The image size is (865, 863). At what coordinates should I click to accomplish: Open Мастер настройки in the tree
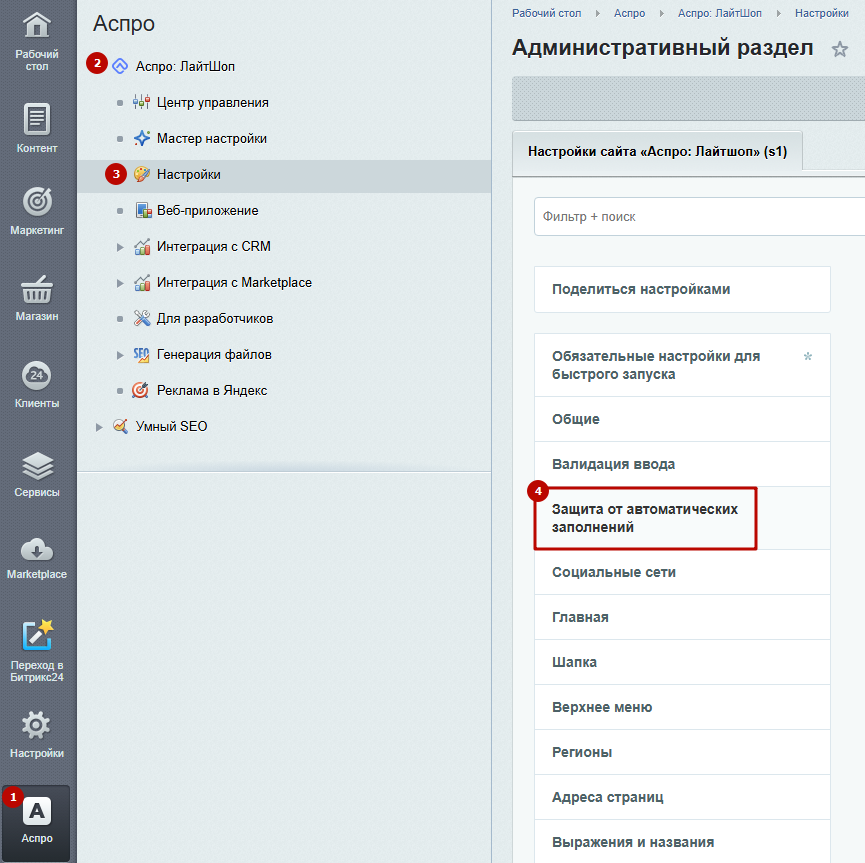(x=211, y=138)
